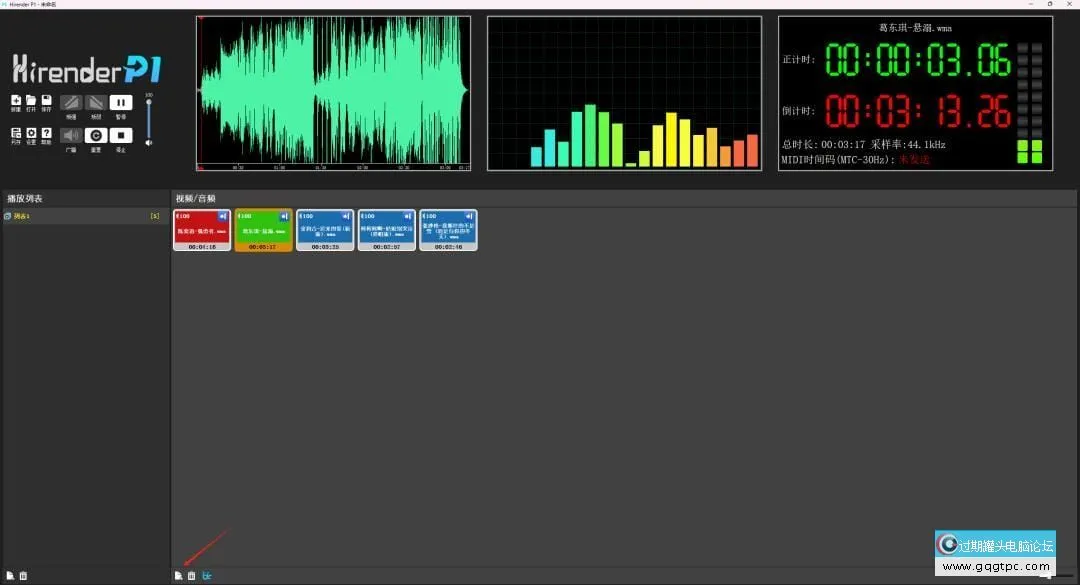The height and width of the screenshot is (585, 1080).
Task: Select the first playlist entry in the list
Action: [x=80, y=216]
